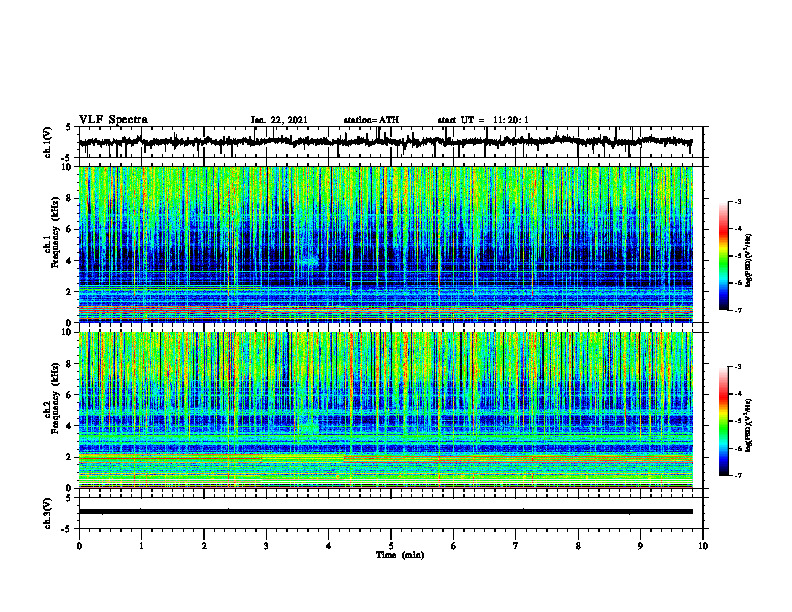792x612 pixels.
Task: Click the ch.1 frequency tick "10"
Action: click(x=68, y=167)
